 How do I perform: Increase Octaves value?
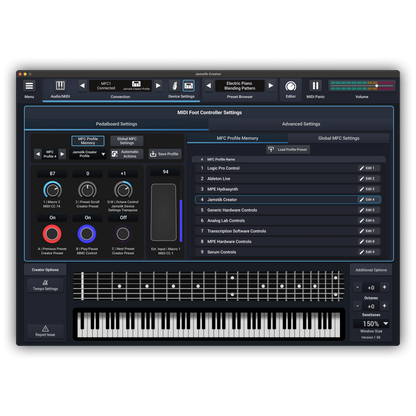pyautogui.click(x=385, y=287)
